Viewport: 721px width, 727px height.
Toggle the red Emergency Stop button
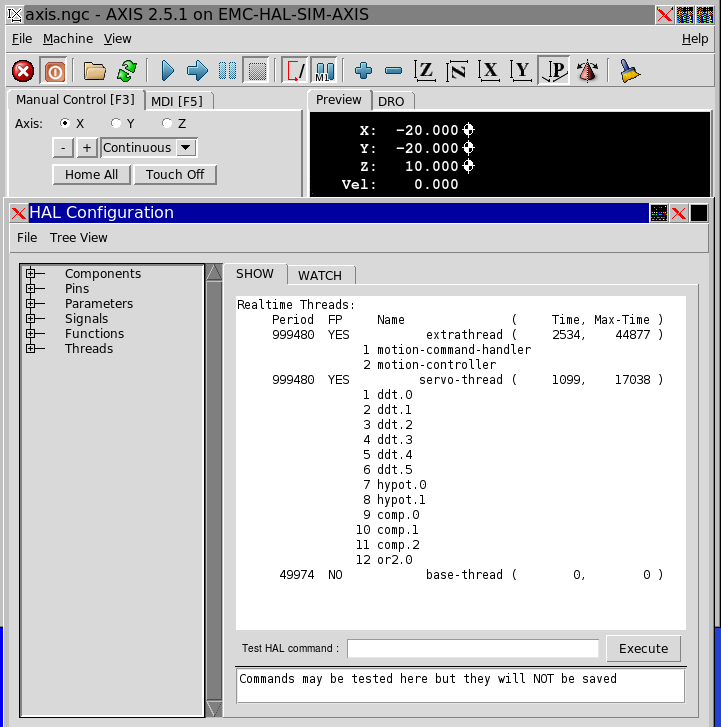pyautogui.click(x=23, y=71)
